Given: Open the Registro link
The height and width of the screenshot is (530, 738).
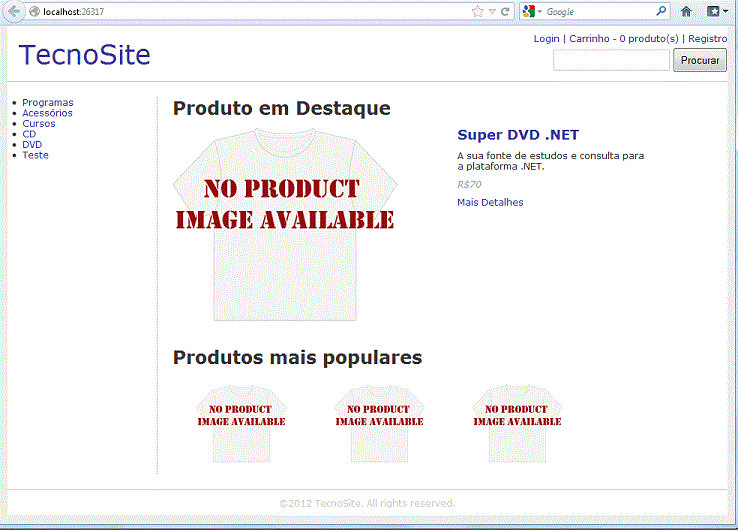Looking at the screenshot, I should pos(707,39).
